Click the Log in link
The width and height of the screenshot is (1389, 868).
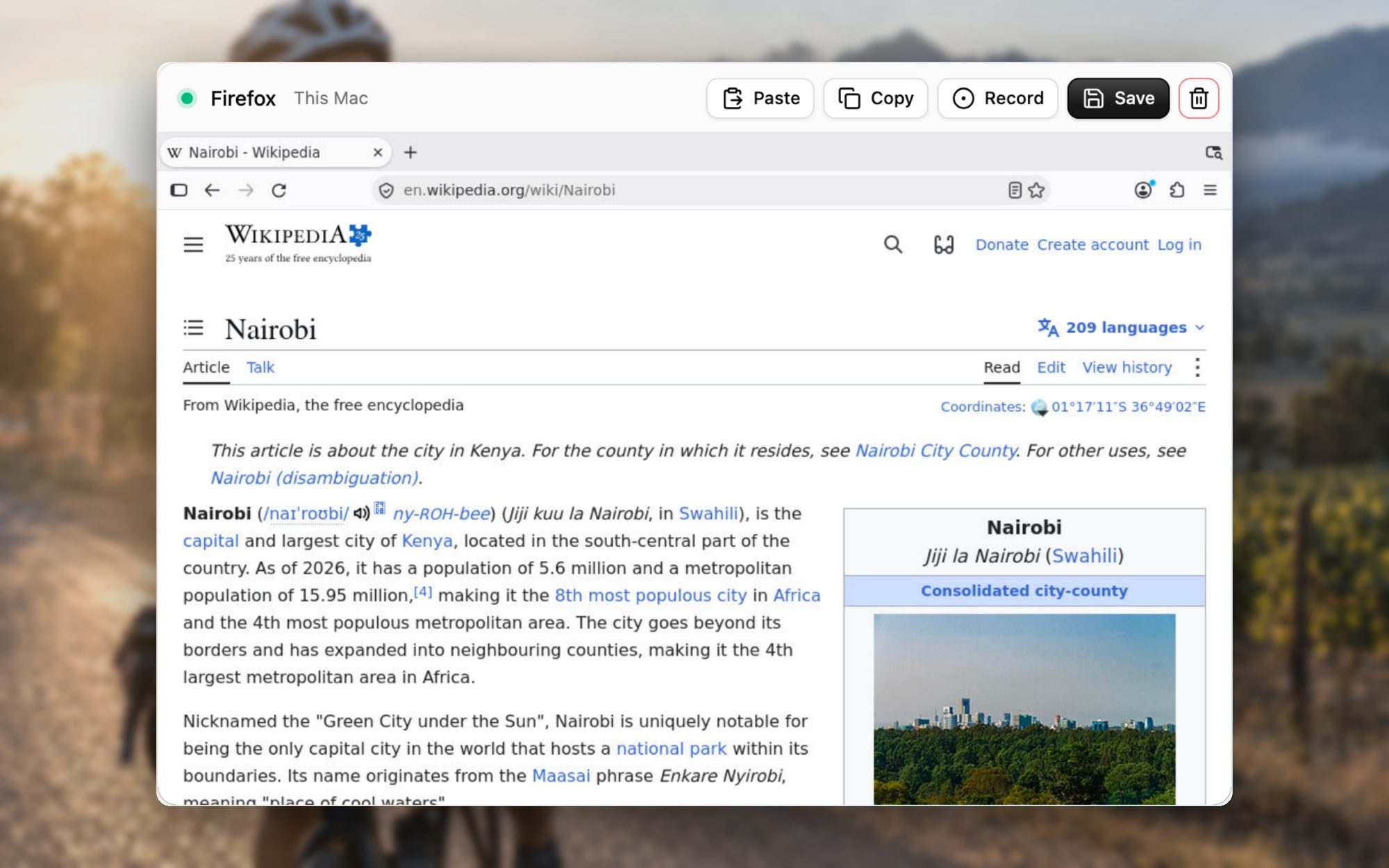click(1179, 244)
